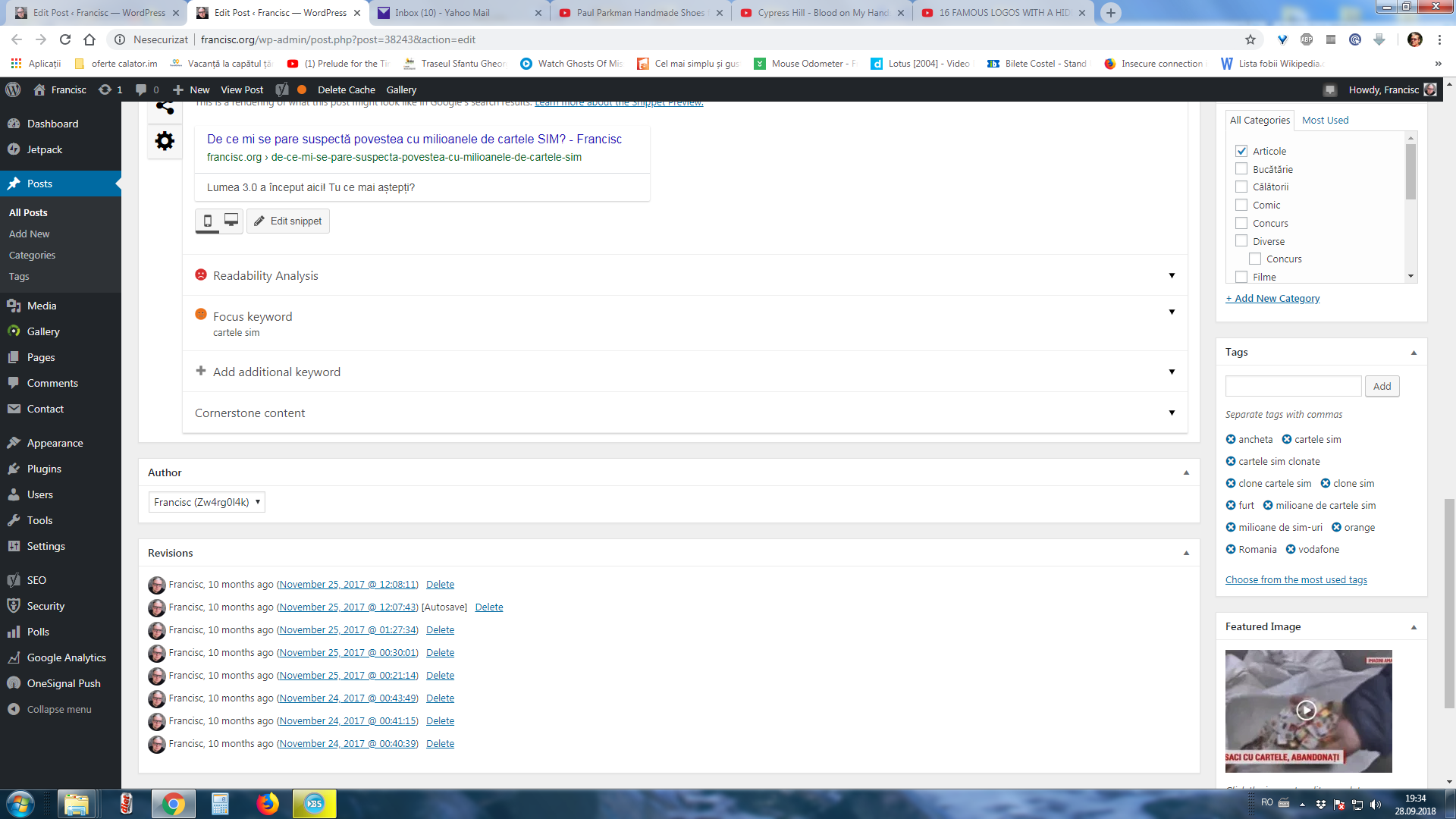
Task: Click the Yoast social share icon
Action: point(165,108)
